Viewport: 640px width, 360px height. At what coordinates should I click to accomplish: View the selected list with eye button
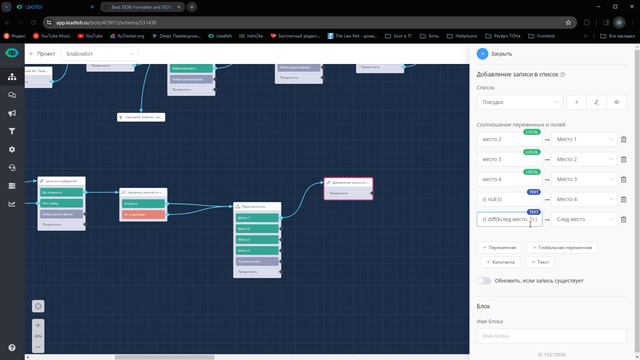pyautogui.click(x=616, y=102)
